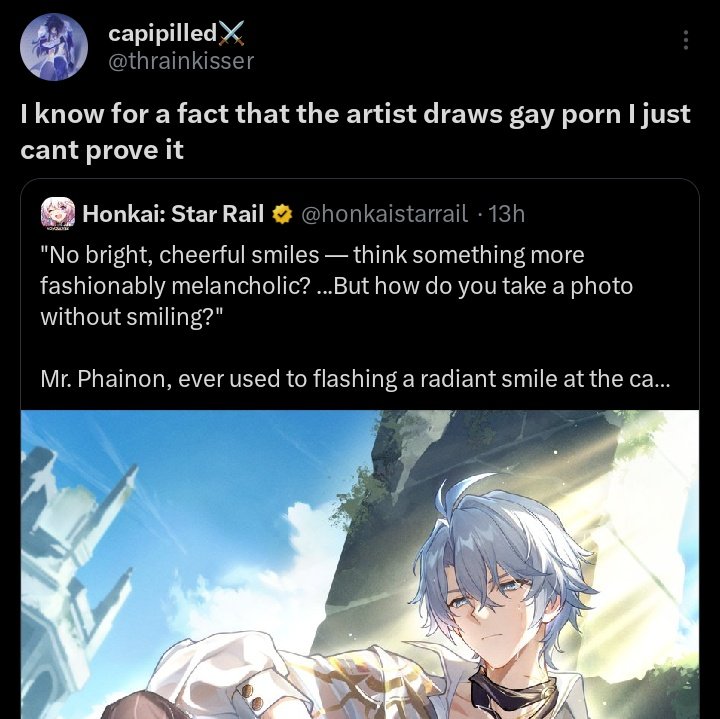The width and height of the screenshot is (720, 719).
Task: Open the @thrainkisser handle
Action: 181,61
